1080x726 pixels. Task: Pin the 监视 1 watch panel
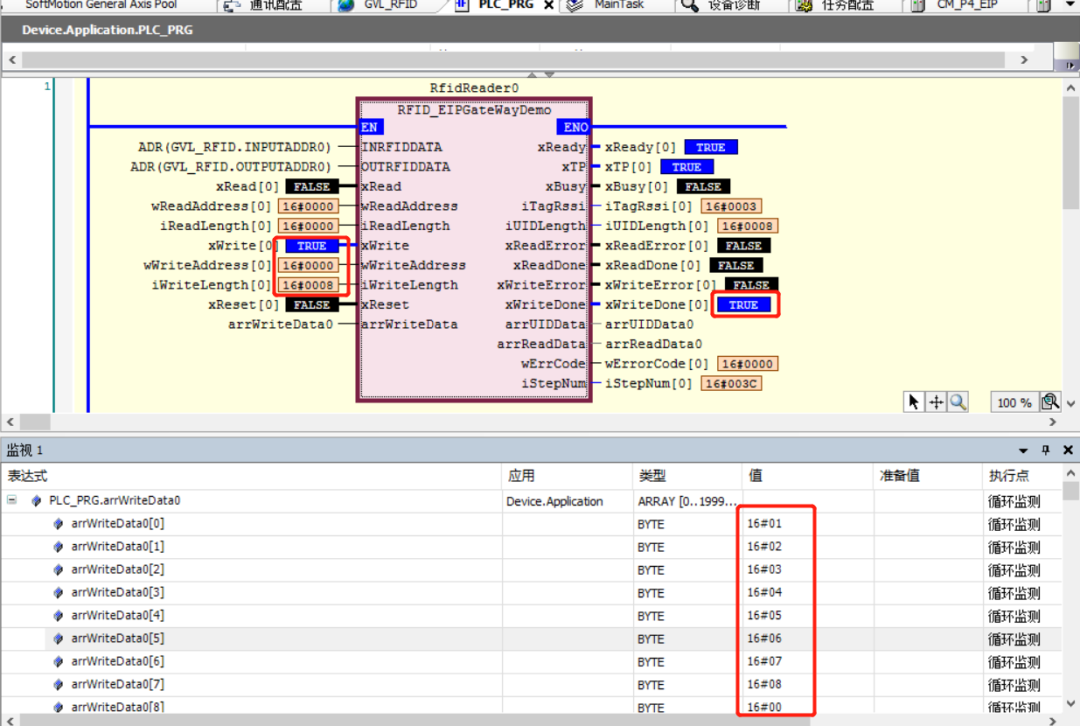tap(1046, 451)
